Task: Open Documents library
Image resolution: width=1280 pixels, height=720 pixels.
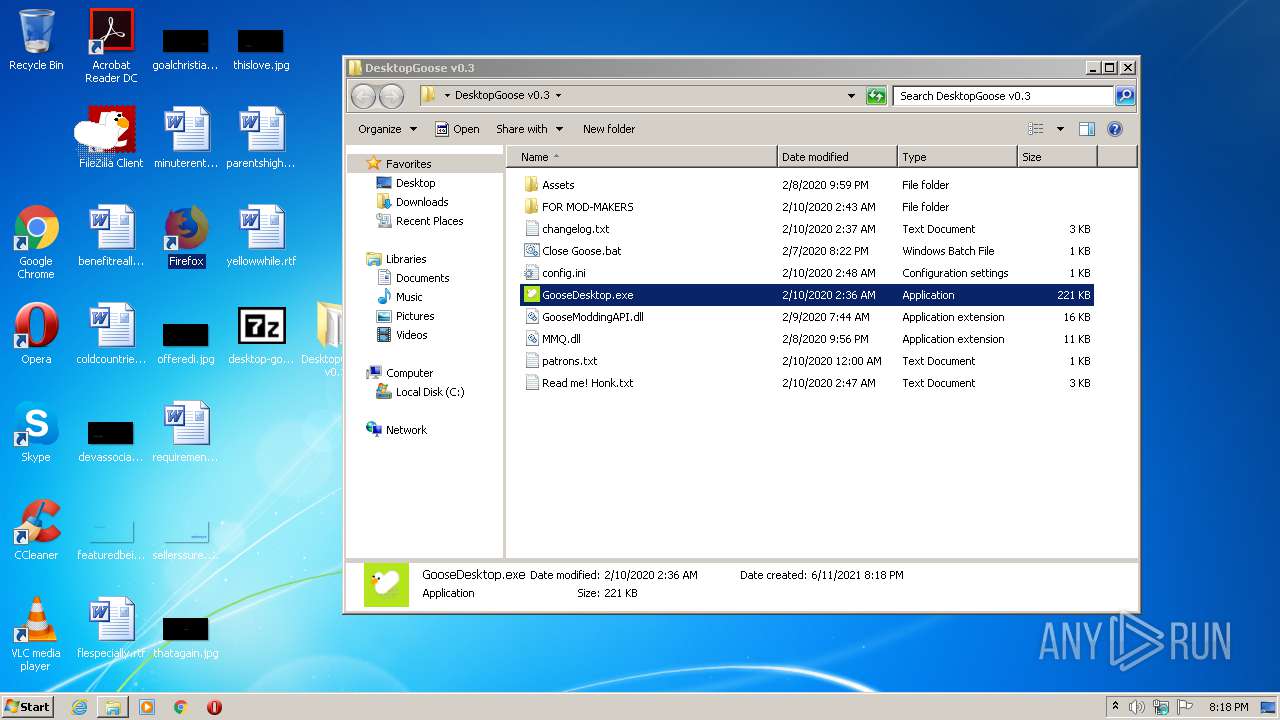Action: point(413,278)
